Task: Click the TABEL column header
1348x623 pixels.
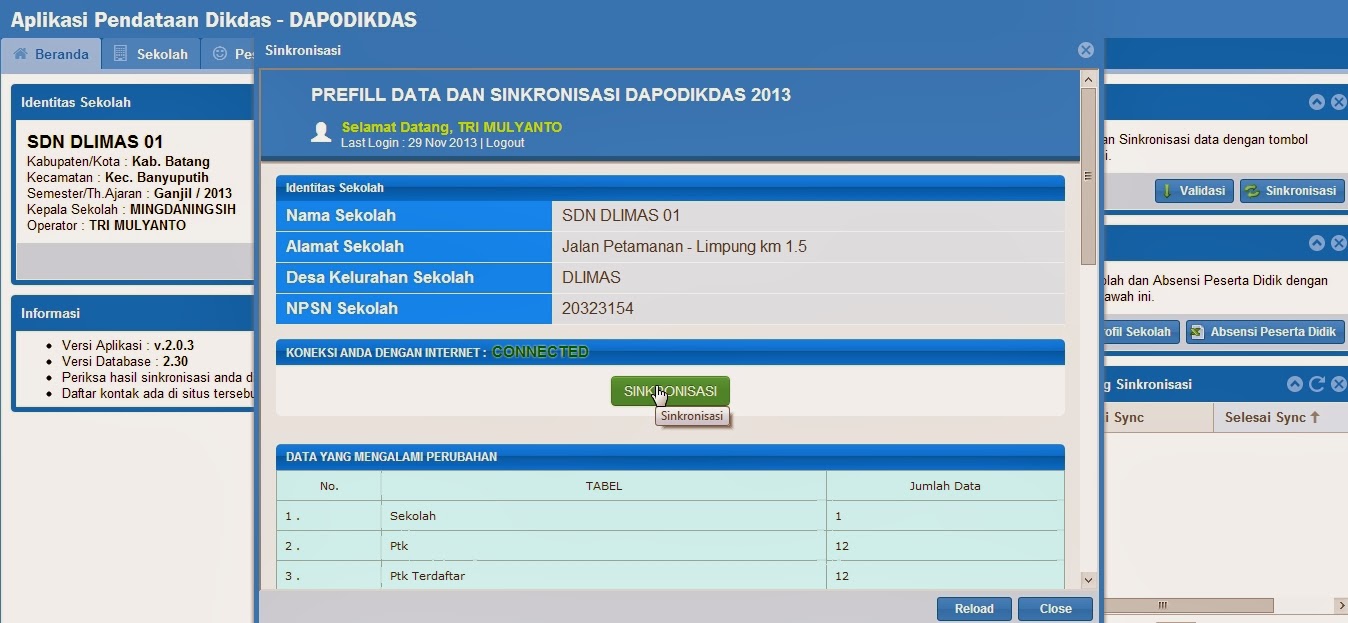Action: pos(604,486)
